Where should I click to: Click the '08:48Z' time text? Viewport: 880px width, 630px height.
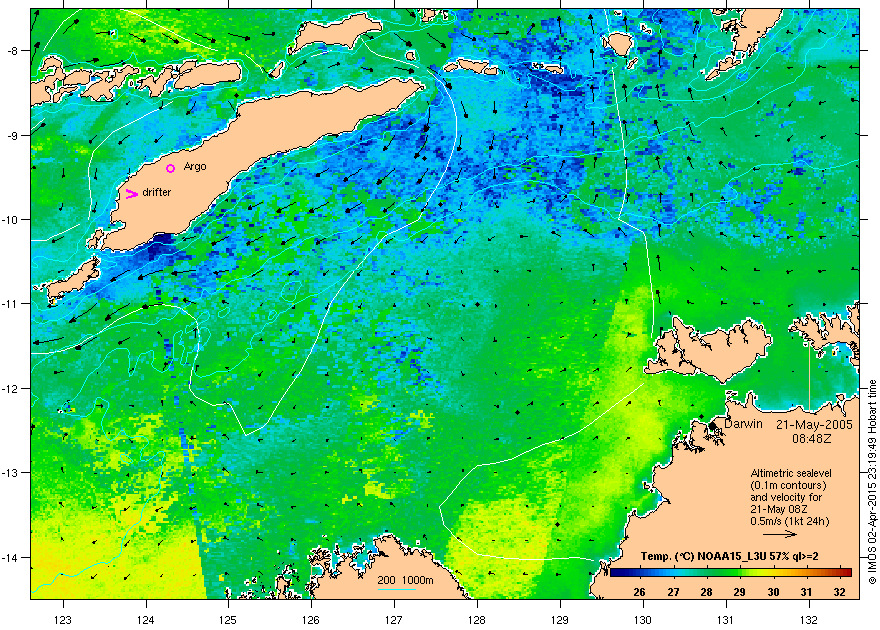(x=812, y=438)
